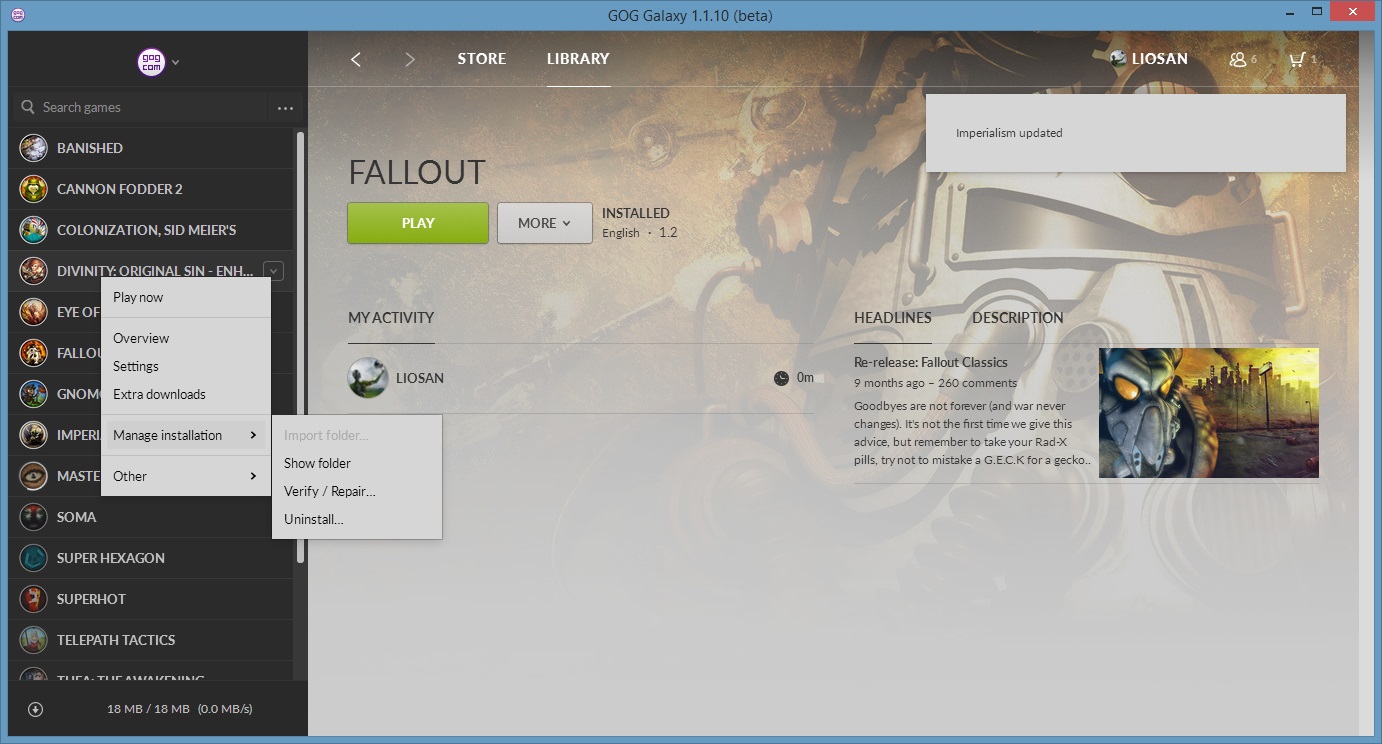This screenshot has width=1382, height=744.
Task: Select the Banished game icon
Action: pyautogui.click(x=33, y=148)
